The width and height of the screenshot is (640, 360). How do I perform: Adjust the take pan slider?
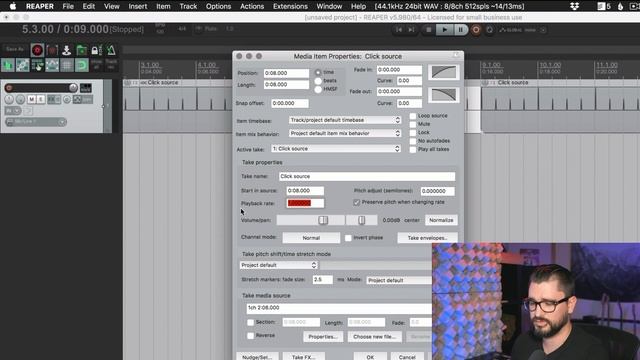[362, 220]
